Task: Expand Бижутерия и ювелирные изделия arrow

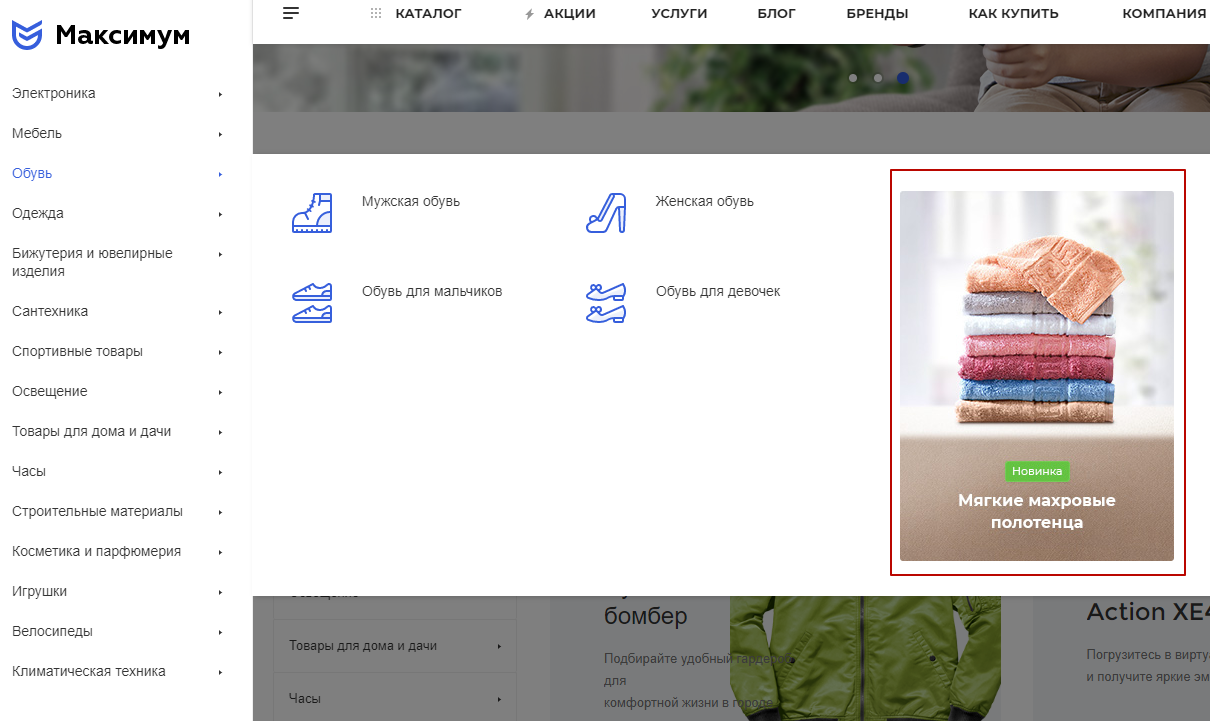Action: [x=220, y=254]
